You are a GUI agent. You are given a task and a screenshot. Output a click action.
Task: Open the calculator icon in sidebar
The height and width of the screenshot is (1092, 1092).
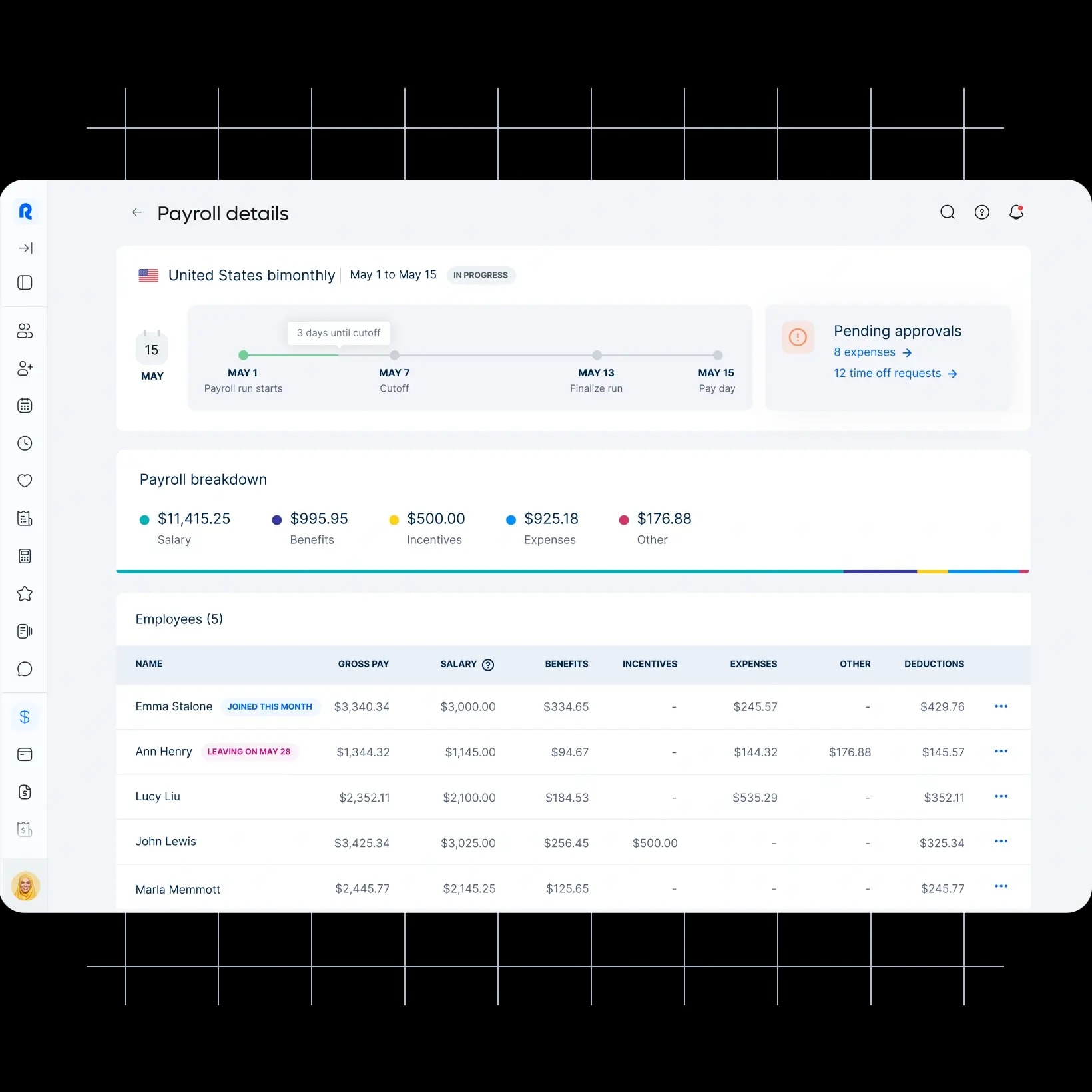(25, 556)
